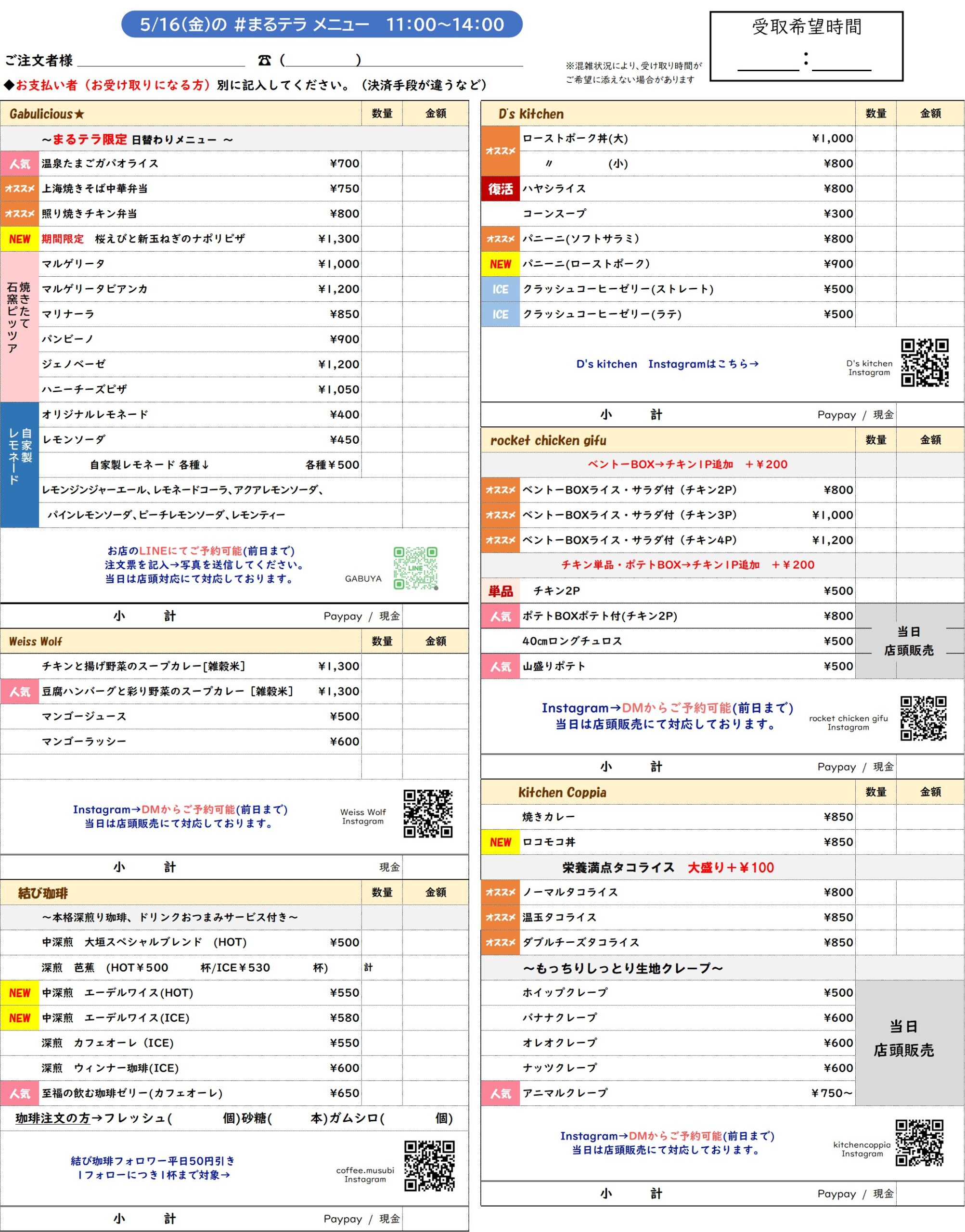The height and width of the screenshot is (1232, 965).
Task: Click the Paypay / 現金 label in Gabulicious subtotal
Action: click(361, 616)
